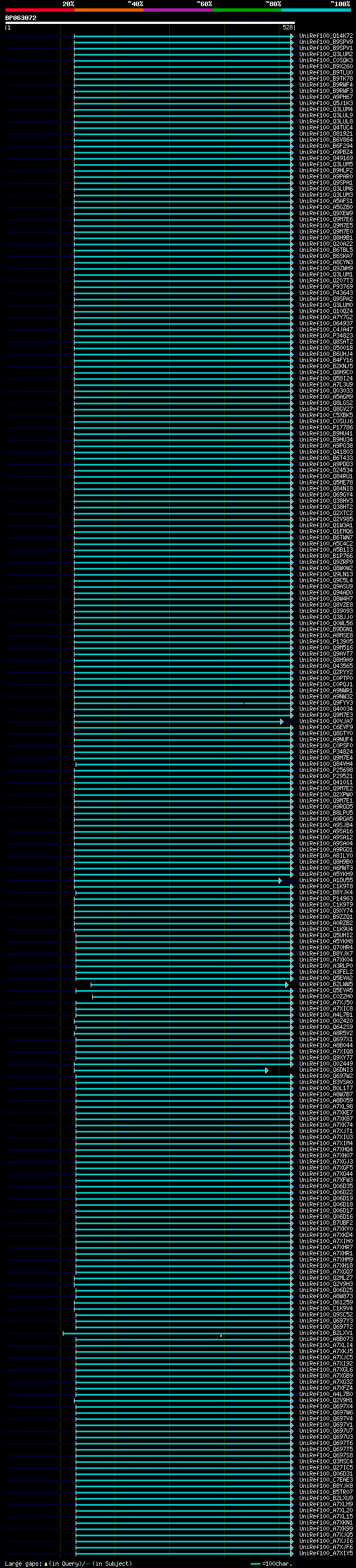Open hit UniRef100_B9HLP2
Screen dimensions: 356x1568
click(x=326, y=170)
